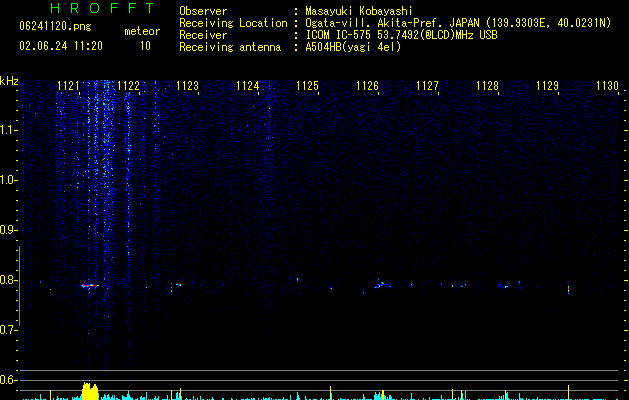629x400 pixels.
Task: Click the HROFFT title text
Action: (x=103, y=8)
